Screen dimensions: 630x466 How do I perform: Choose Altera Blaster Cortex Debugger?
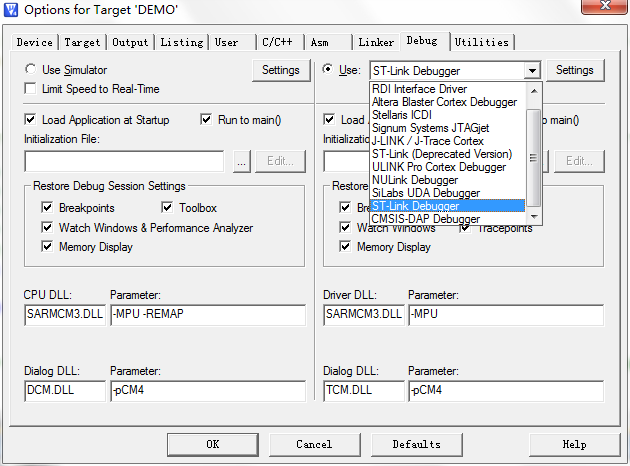(447, 102)
